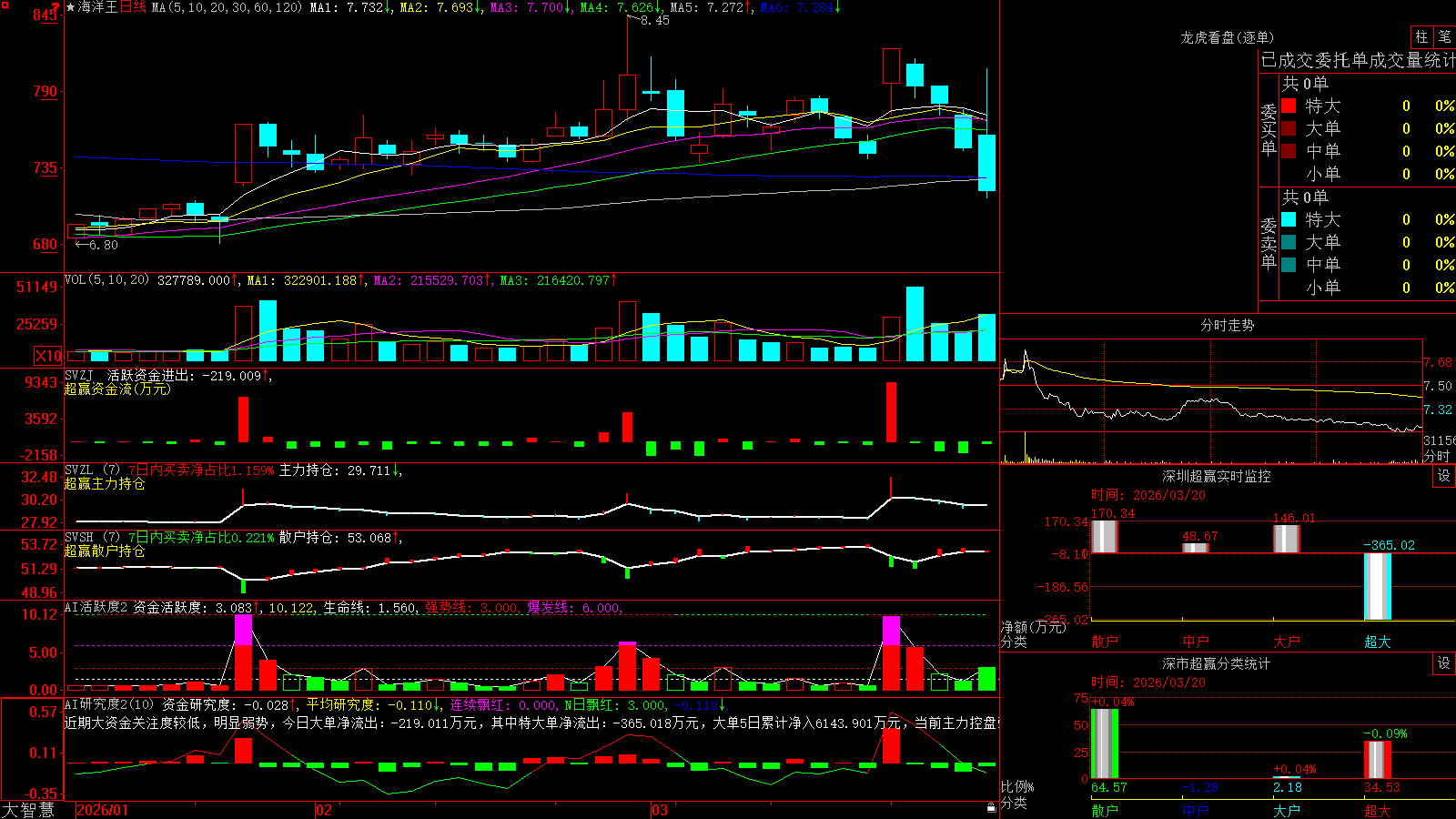
Task: Click the 委卖单 vertical label
Action: point(1269,244)
